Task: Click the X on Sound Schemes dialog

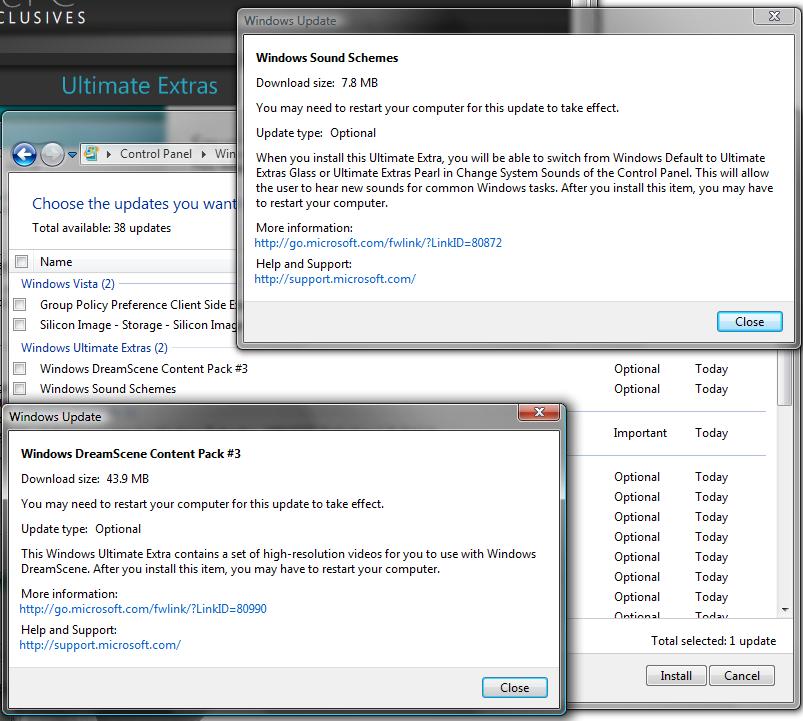Action: pyautogui.click(x=774, y=16)
